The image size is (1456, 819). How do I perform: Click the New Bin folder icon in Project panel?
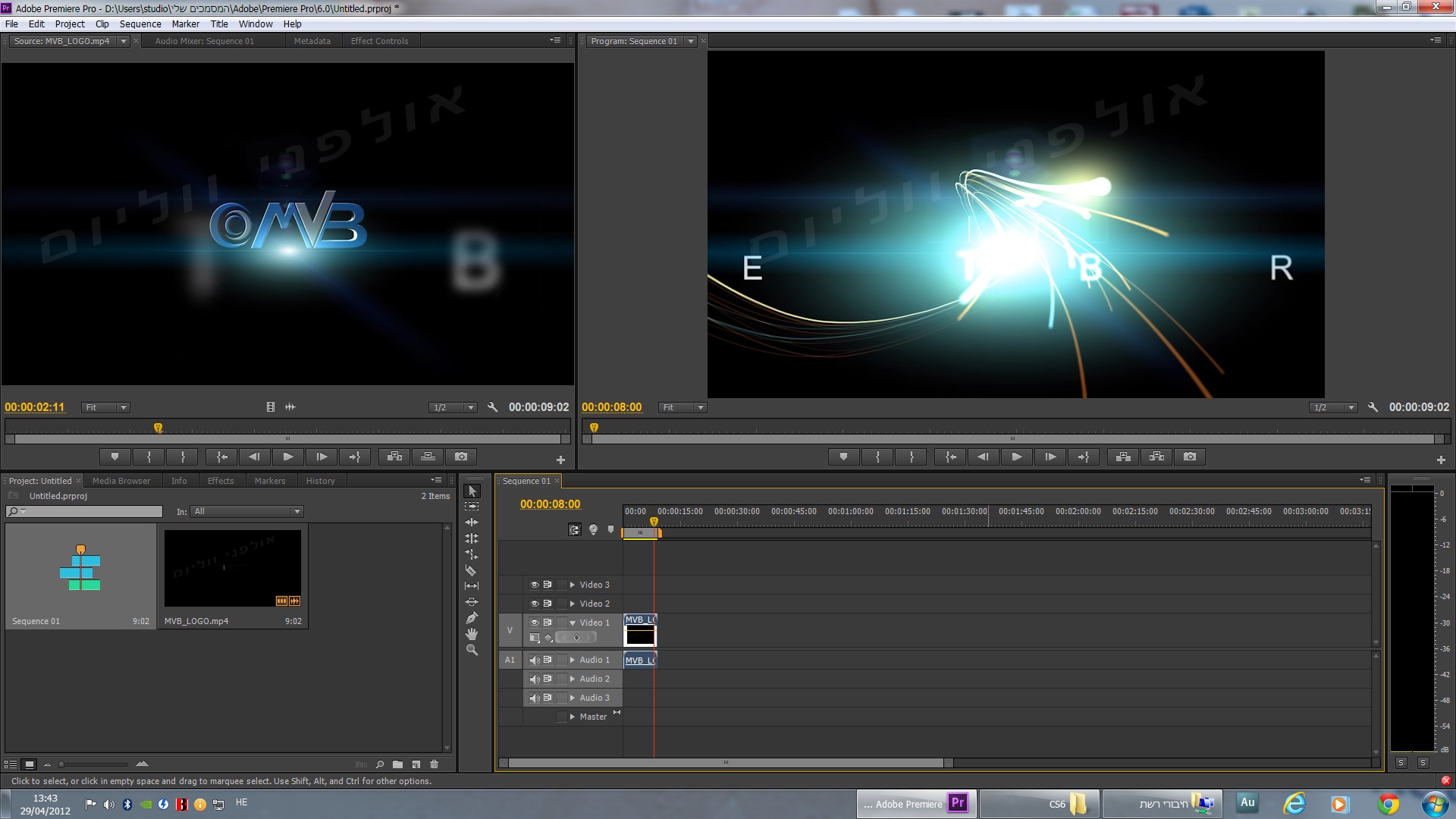tap(397, 764)
